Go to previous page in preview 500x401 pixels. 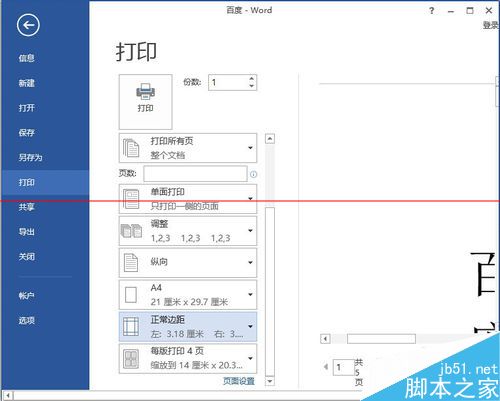(x=326, y=367)
